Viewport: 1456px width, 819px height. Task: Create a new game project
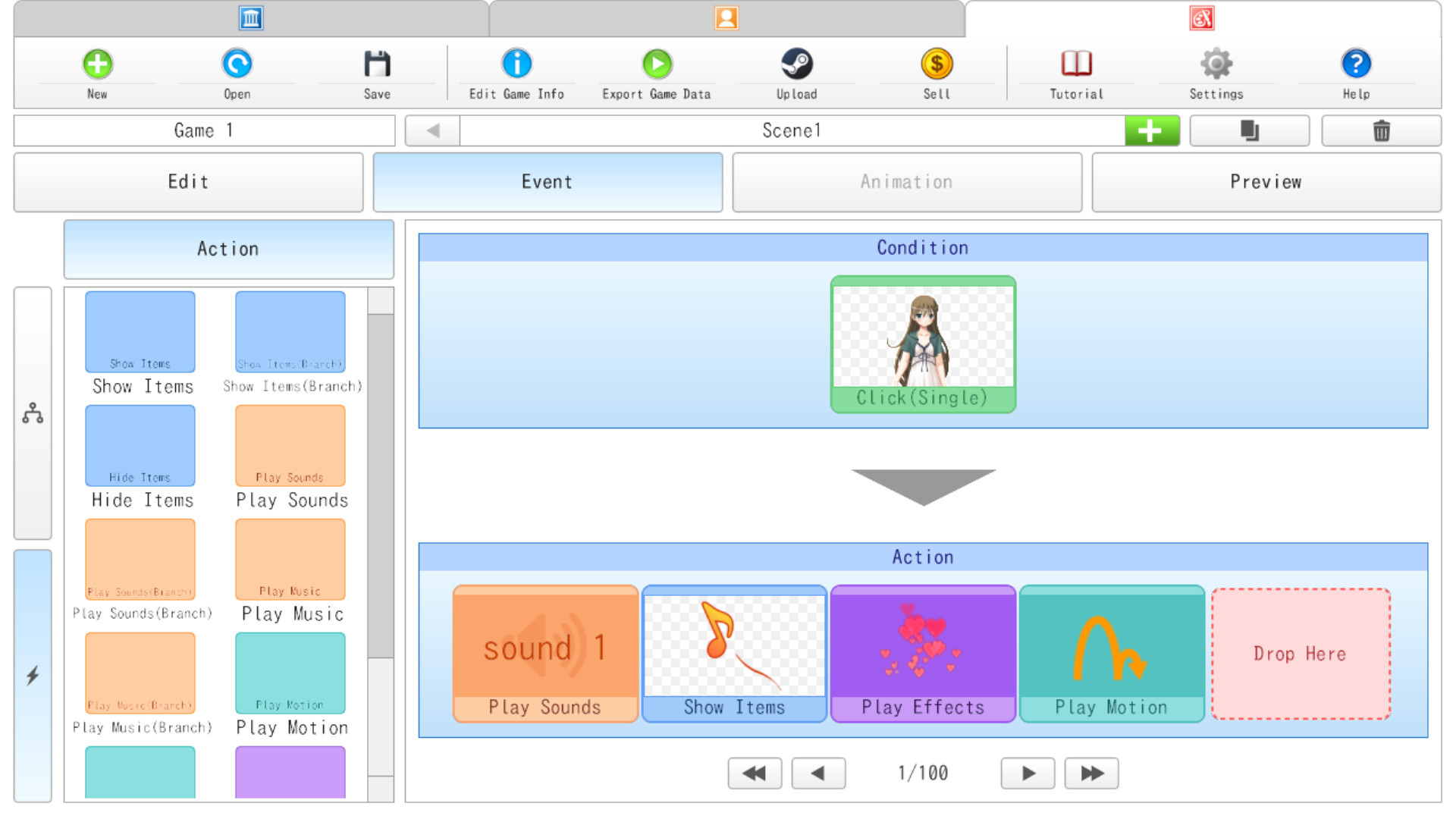(96, 72)
